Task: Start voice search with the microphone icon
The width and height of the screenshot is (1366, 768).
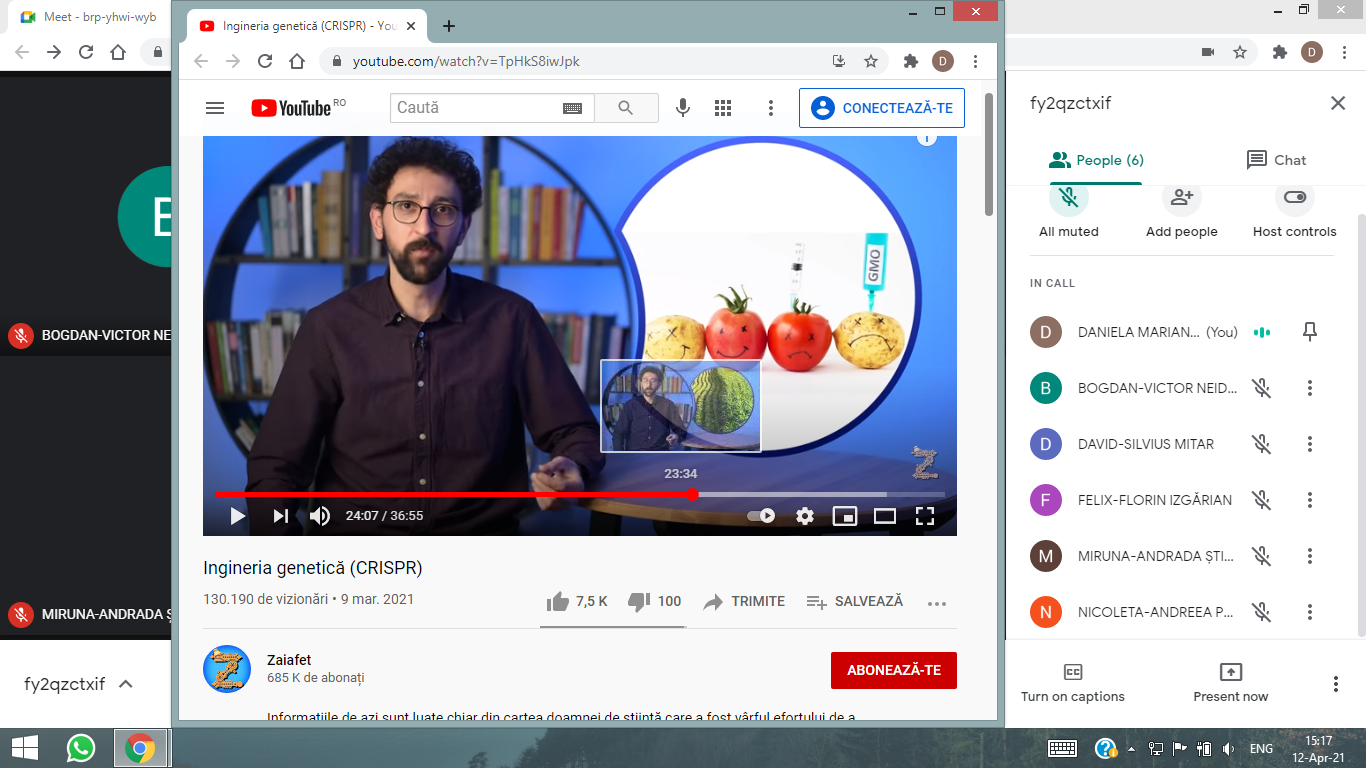Action: click(x=683, y=108)
